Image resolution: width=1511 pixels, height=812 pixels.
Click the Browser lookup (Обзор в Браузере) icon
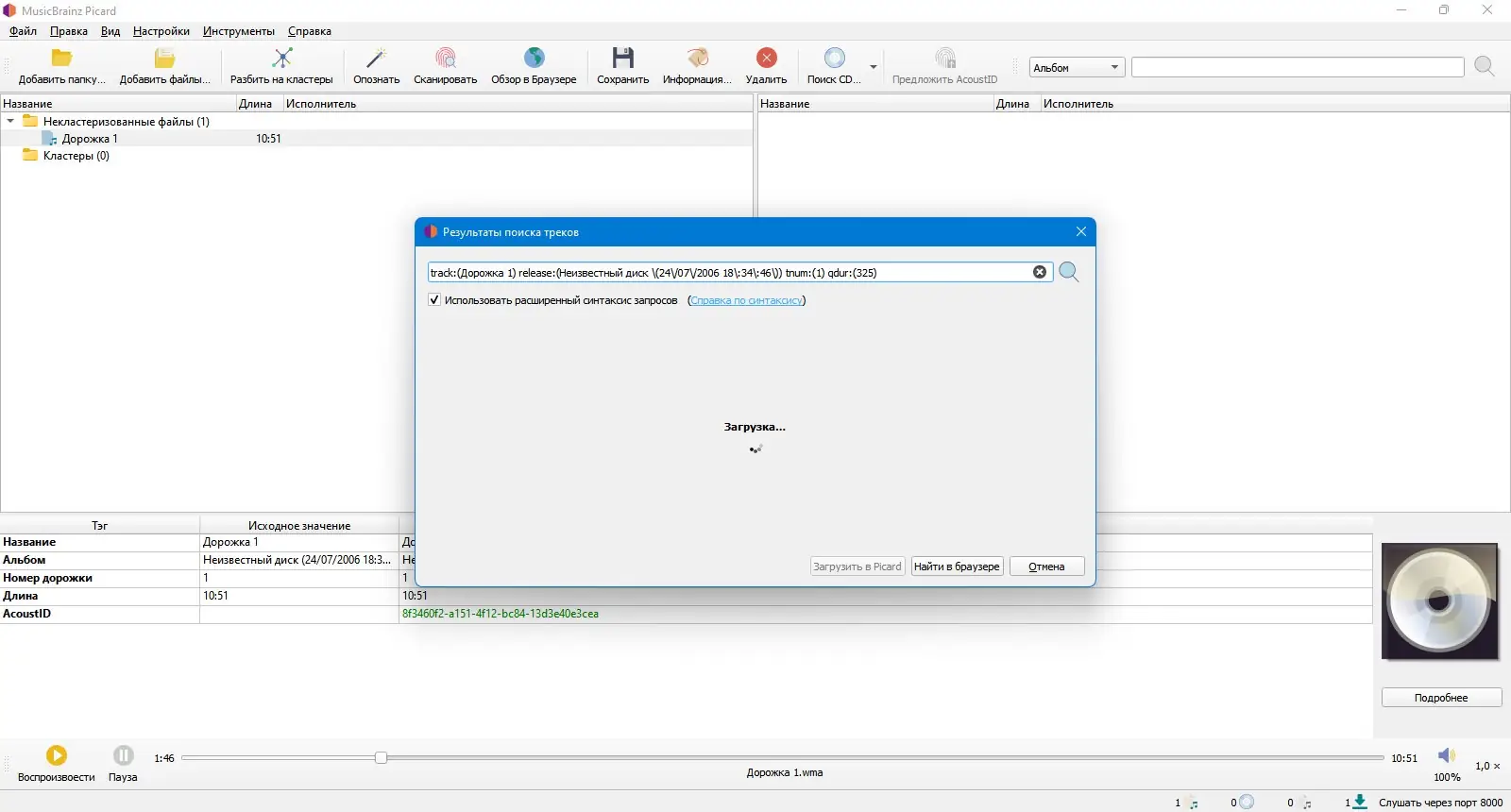(x=534, y=59)
